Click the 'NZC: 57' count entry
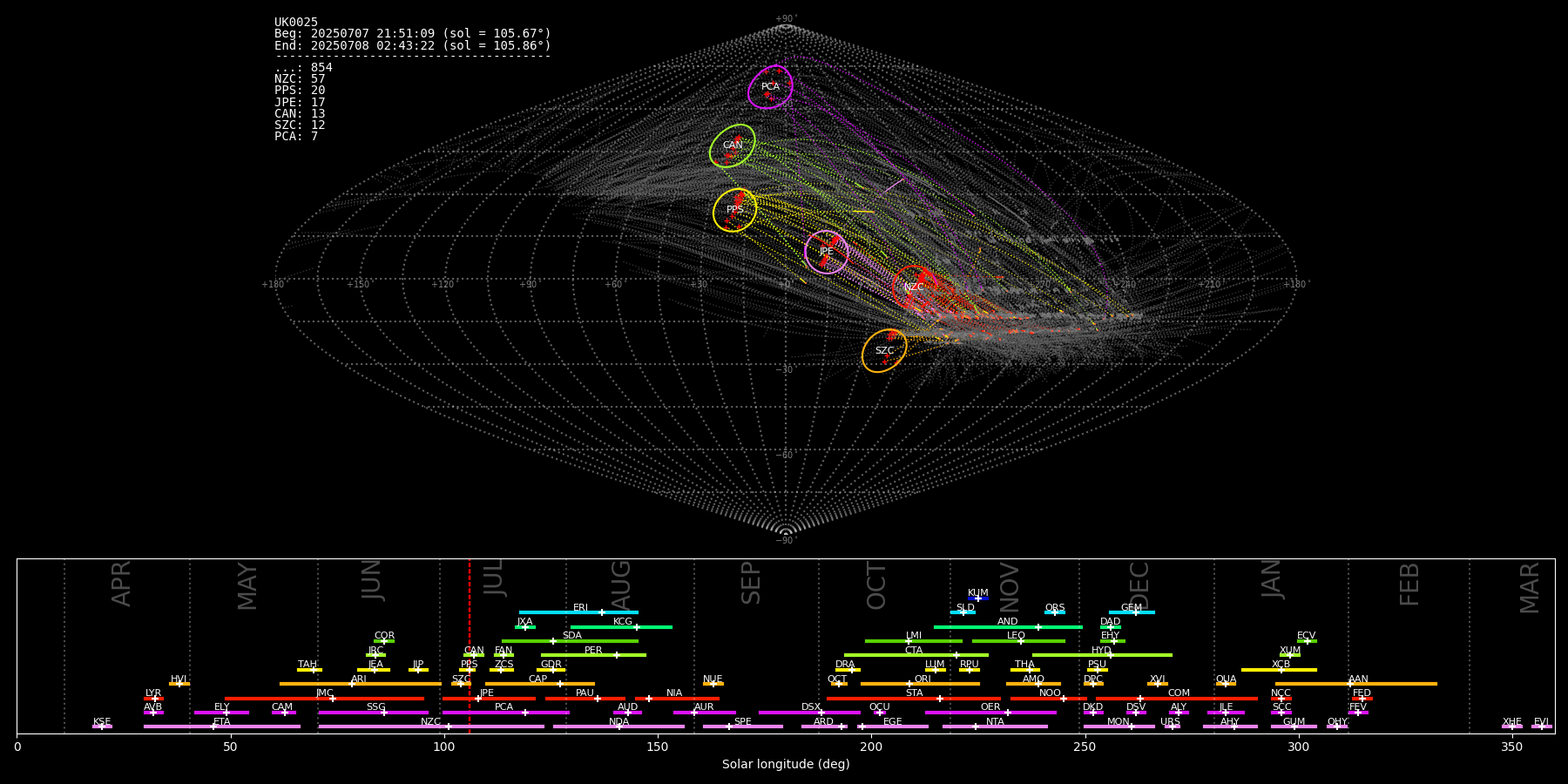 (x=300, y=79)
